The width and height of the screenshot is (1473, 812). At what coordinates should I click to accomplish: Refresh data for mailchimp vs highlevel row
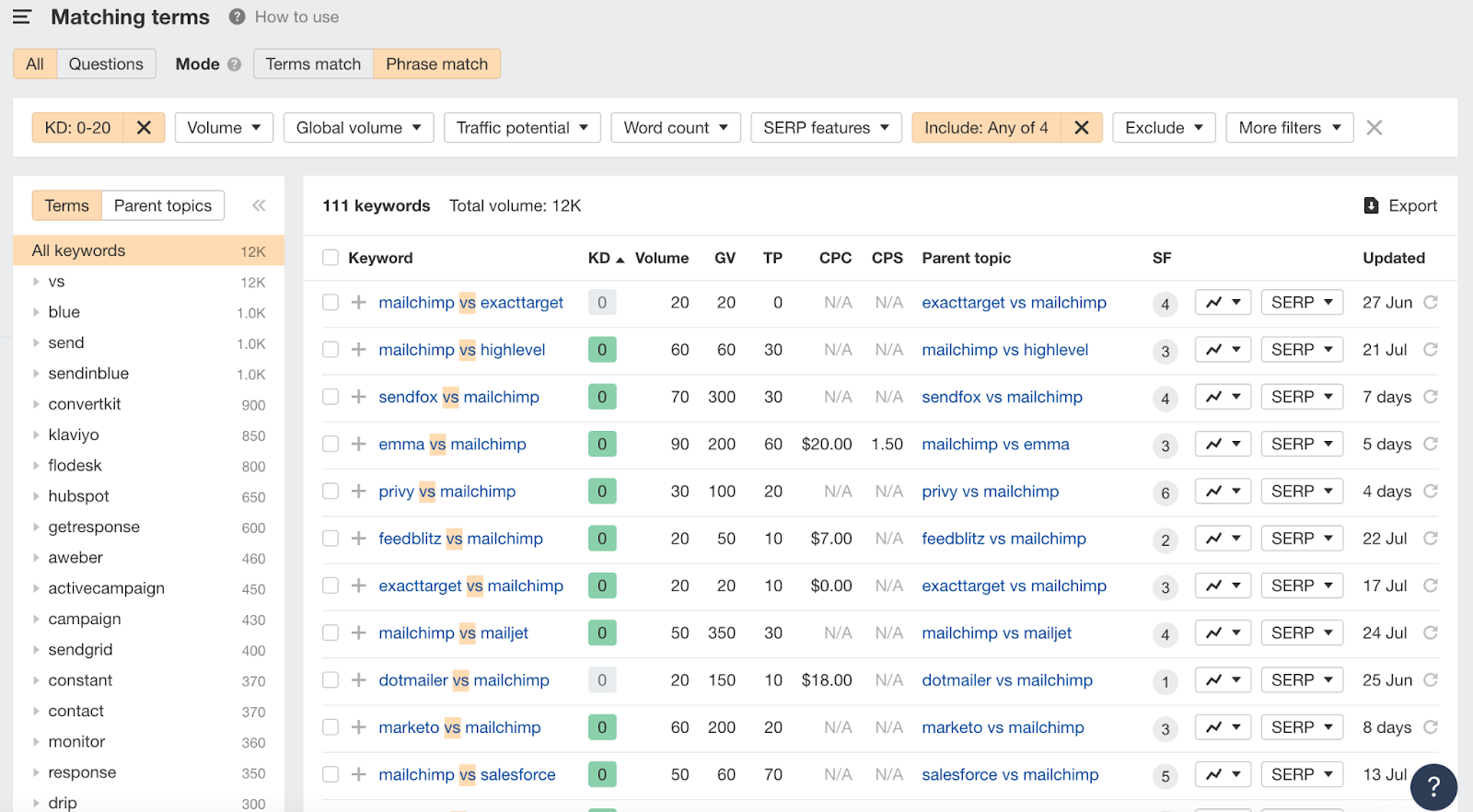(x=1431, y=349)
